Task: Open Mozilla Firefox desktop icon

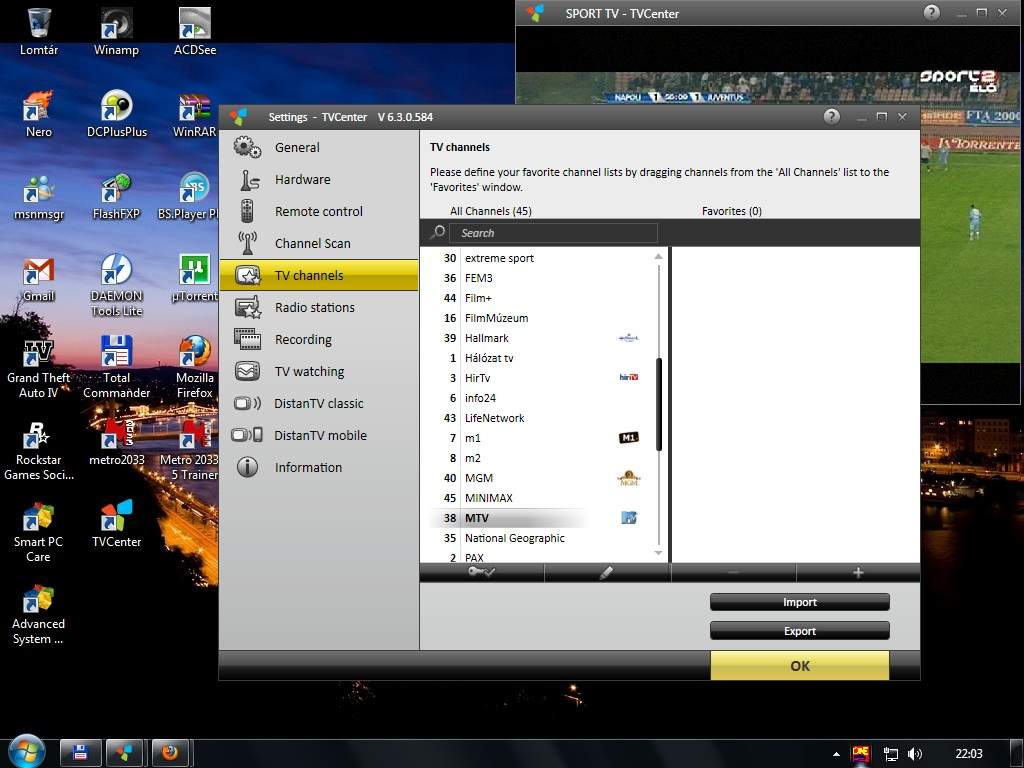Action: point(195,368)
